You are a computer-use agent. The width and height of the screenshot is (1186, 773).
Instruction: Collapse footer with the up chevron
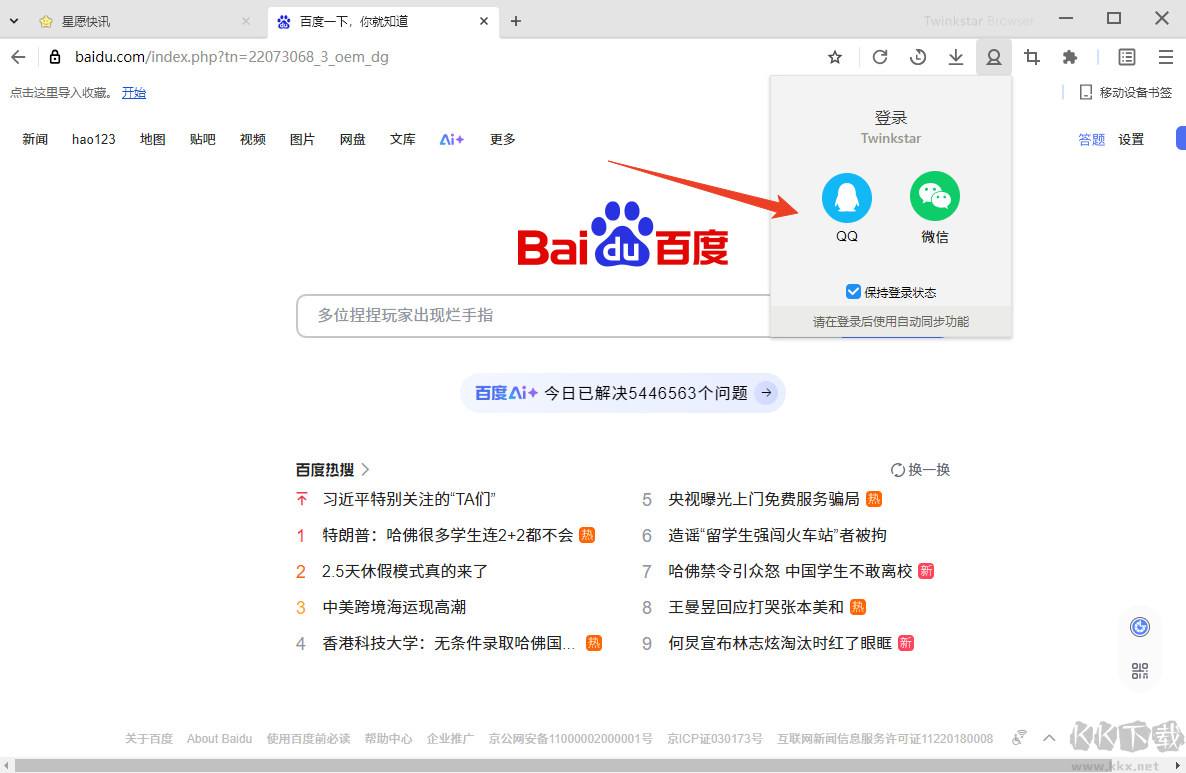pos(1049,738)
